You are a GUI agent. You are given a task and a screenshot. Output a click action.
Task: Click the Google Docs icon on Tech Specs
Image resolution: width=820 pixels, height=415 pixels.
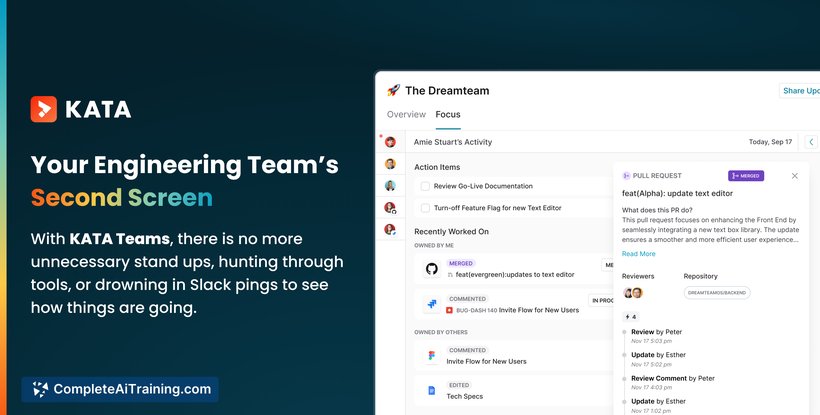pos(431,390)
